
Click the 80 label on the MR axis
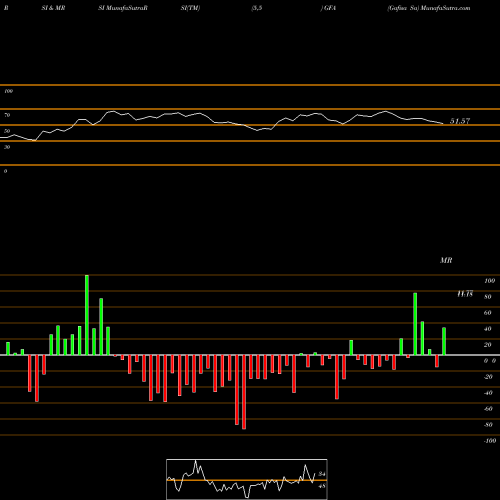488,297
